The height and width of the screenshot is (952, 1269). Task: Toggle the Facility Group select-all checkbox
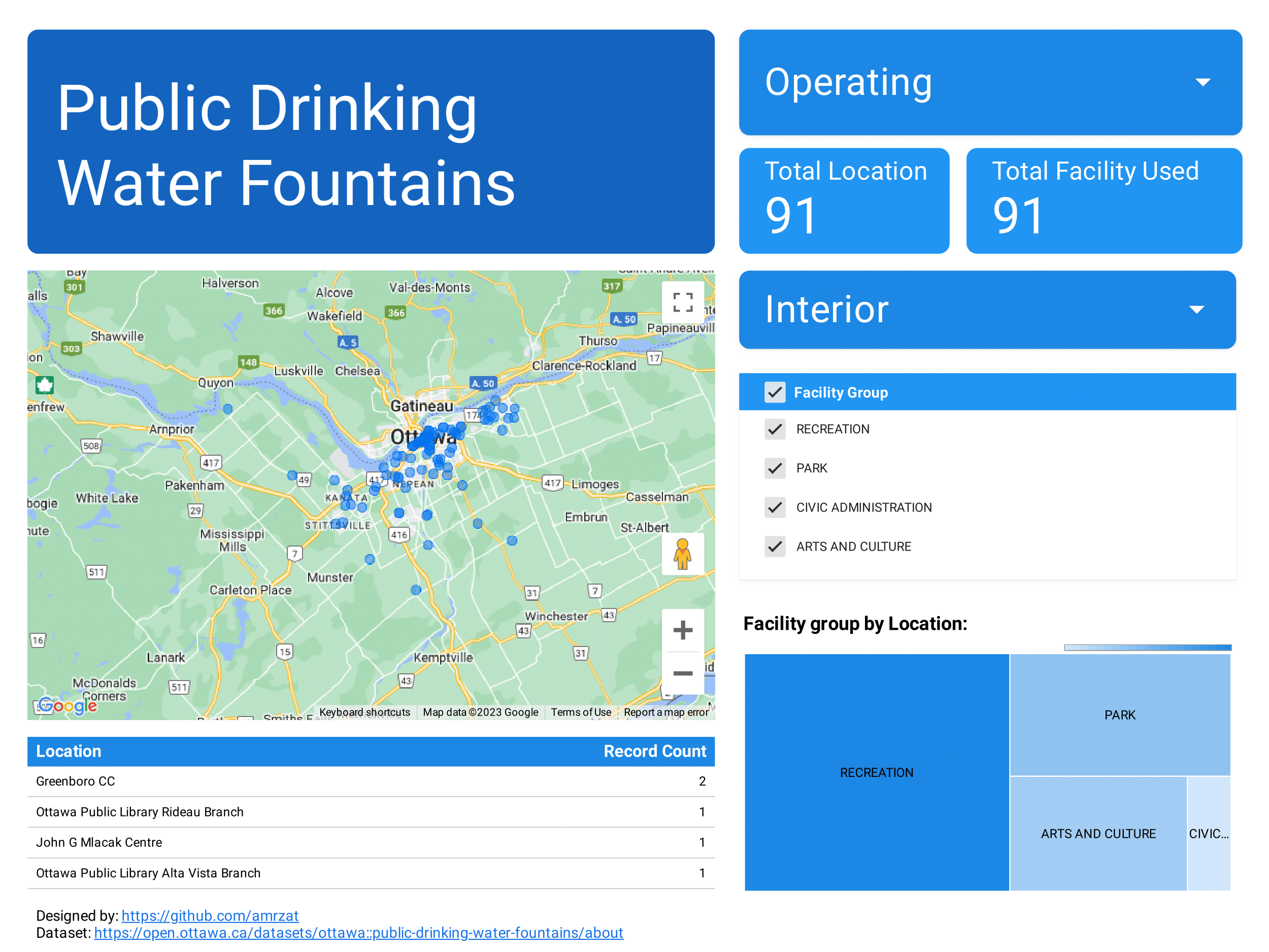coord(775,392)
